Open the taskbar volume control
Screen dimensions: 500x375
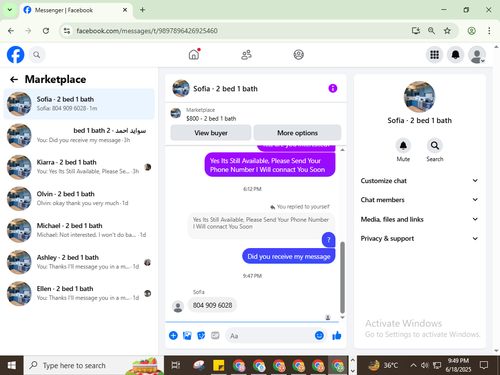tap(424, 365)
